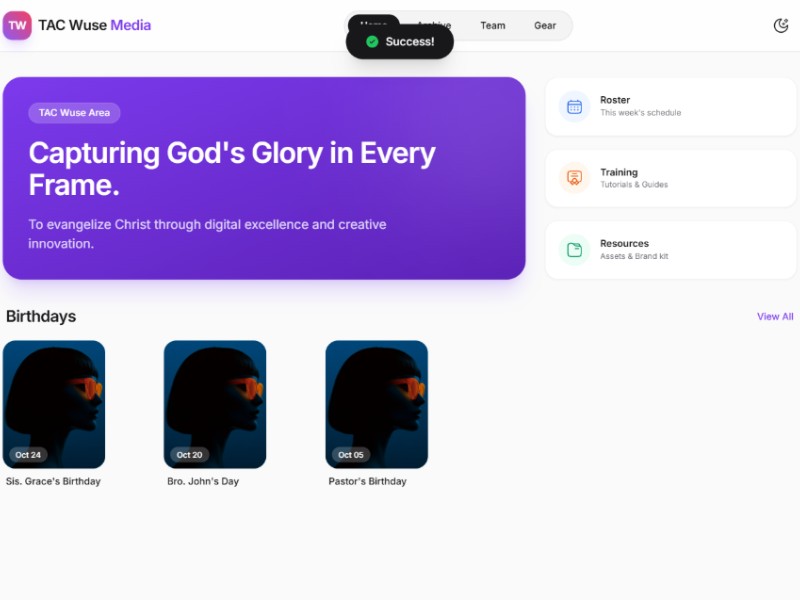Toggle dark mode with the moon icon

781,25
